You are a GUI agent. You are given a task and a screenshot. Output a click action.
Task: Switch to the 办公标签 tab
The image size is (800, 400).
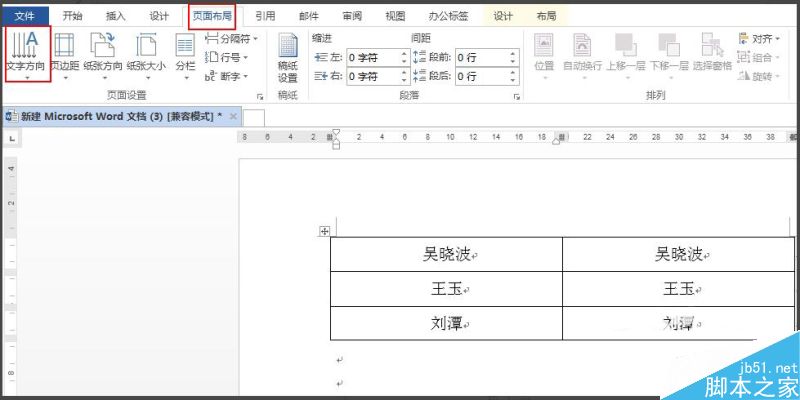448,16
